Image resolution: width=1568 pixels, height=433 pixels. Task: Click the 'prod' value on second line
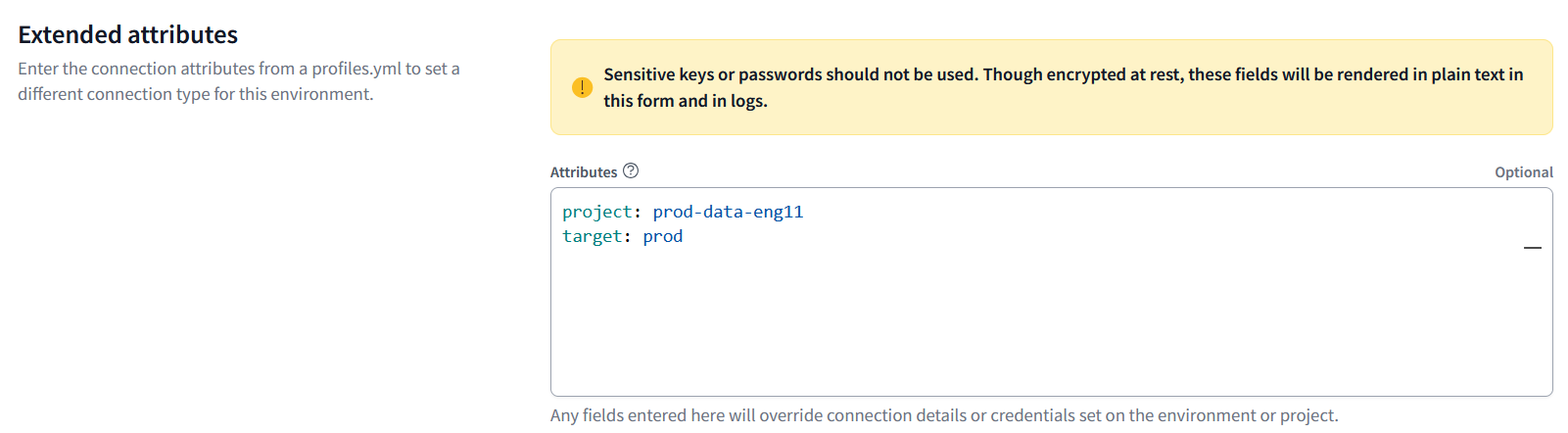663,236
